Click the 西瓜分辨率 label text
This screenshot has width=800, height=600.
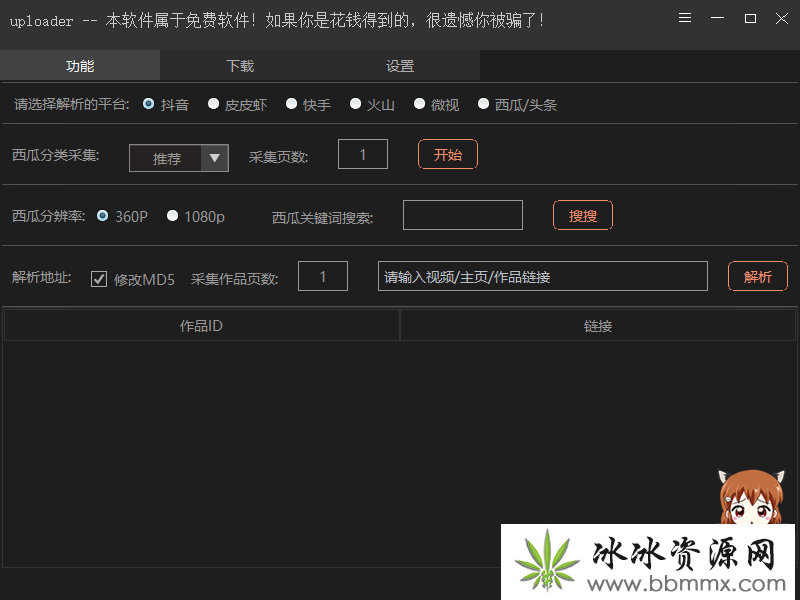click(48, 216)
